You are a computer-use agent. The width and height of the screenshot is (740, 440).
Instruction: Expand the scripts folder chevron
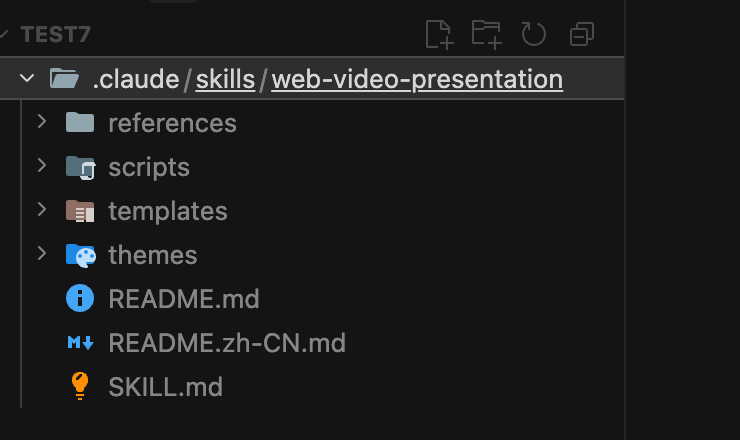point(42,166)
